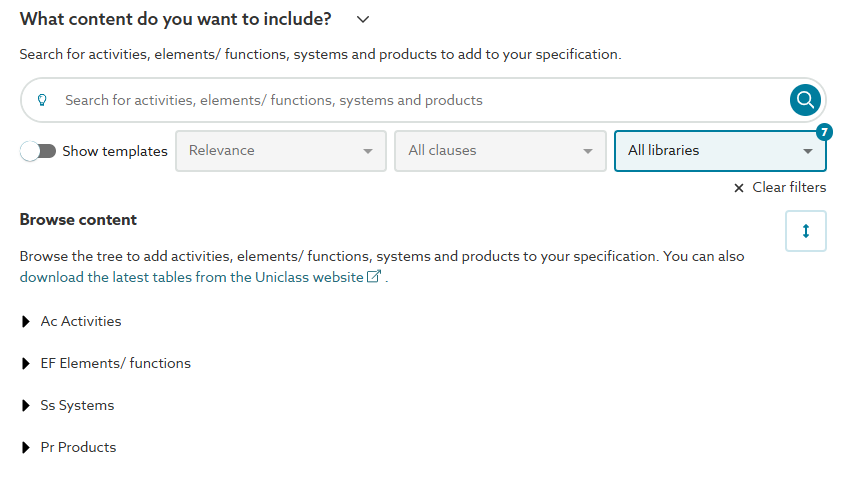Viewport: 851px width, 480px height.
Task: Open the All clauses dropdown
Action: coord(500,151)
